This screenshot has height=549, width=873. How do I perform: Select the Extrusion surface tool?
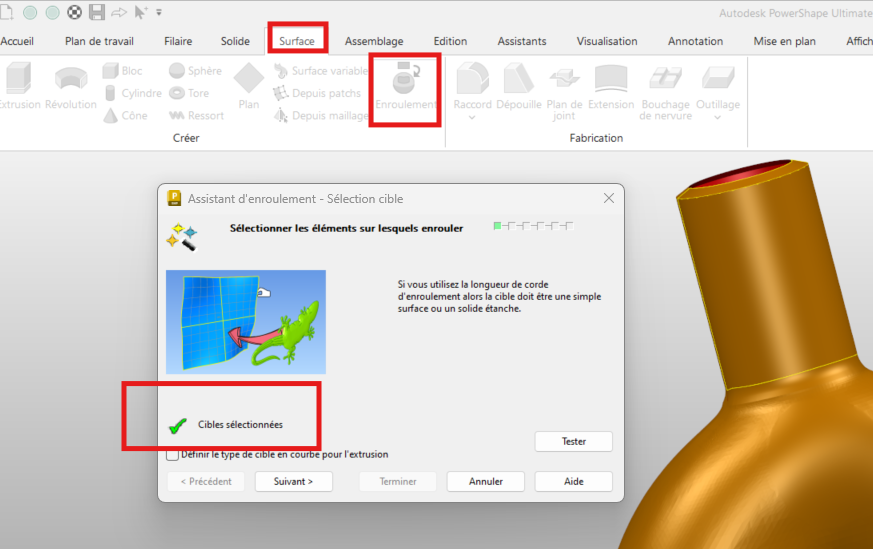click(18, 86)
